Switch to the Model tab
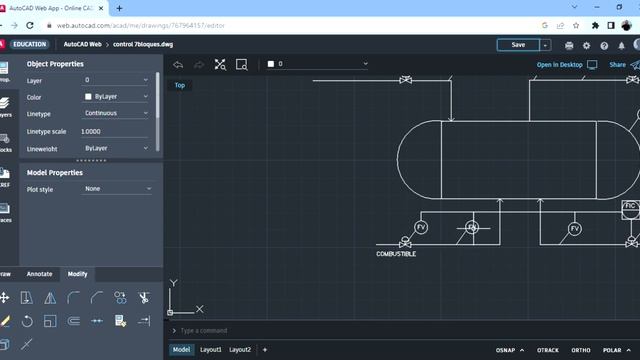Screen dimensions: 640x360 click(181, 350)
